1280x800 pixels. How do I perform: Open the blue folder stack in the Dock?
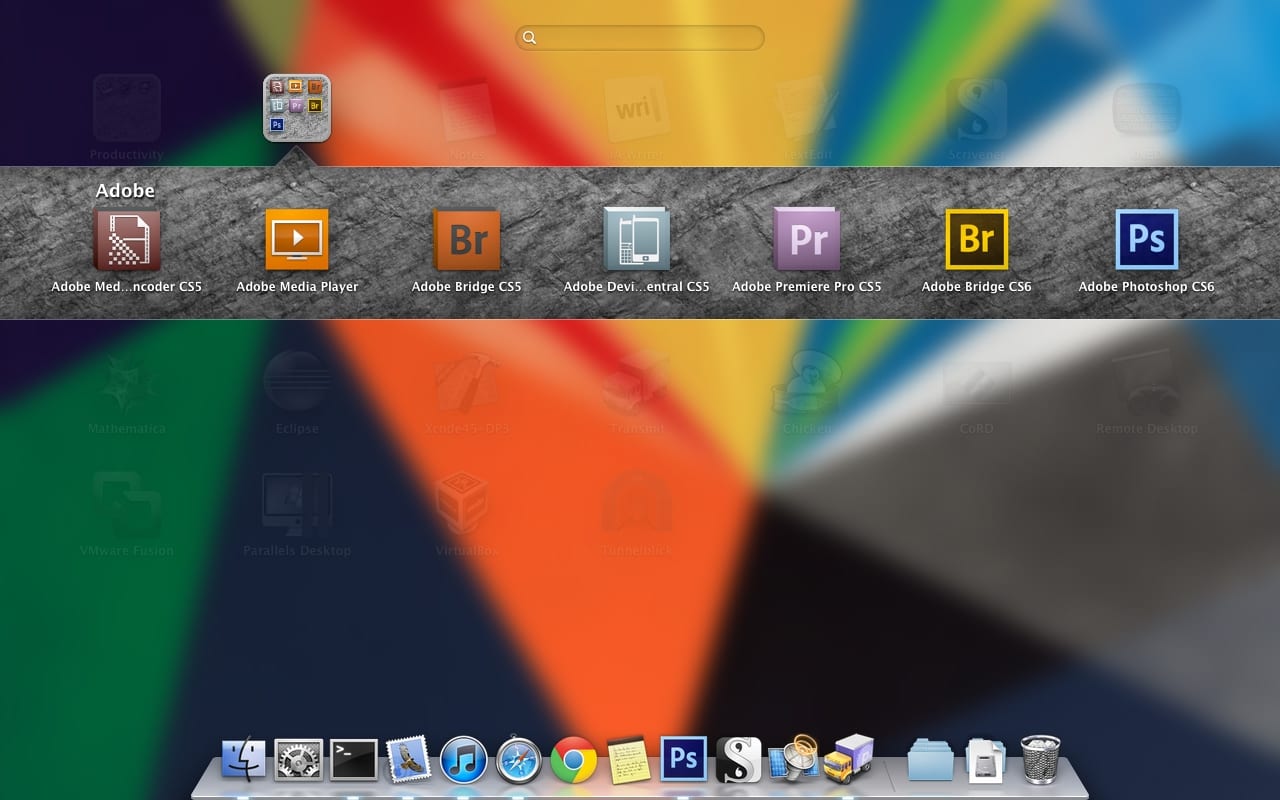[931, 760]
